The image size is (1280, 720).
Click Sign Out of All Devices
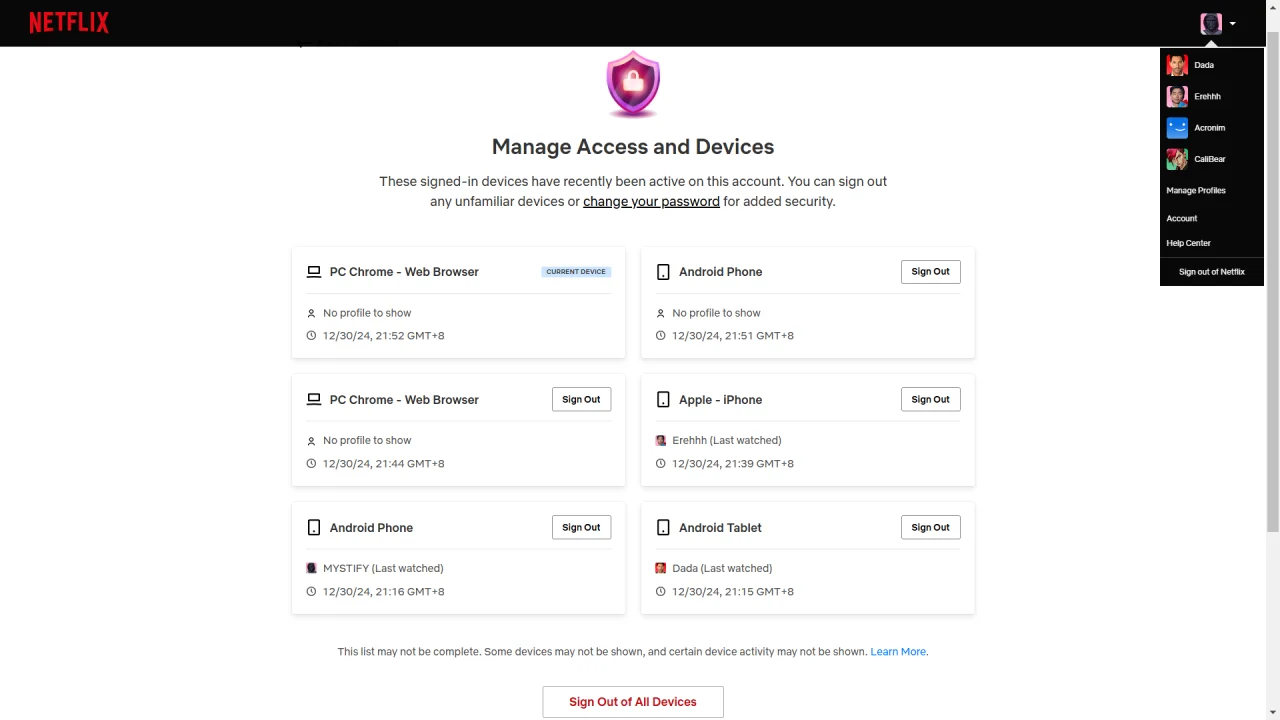coord(633,702)
